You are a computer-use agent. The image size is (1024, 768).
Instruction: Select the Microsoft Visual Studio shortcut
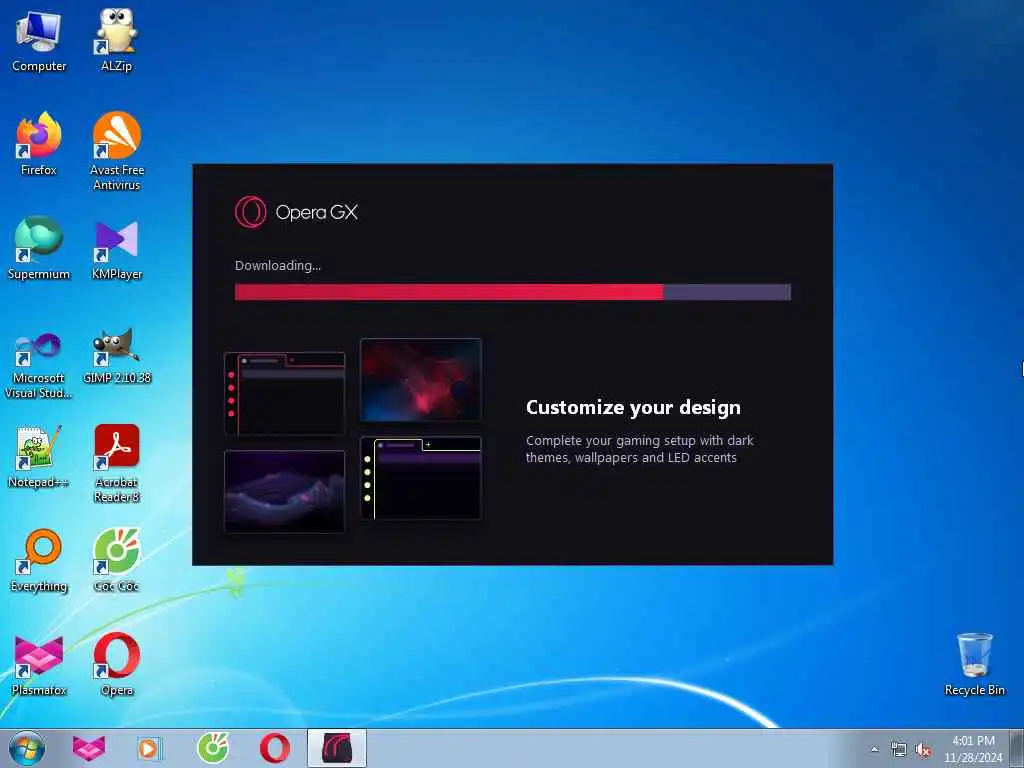39,365
